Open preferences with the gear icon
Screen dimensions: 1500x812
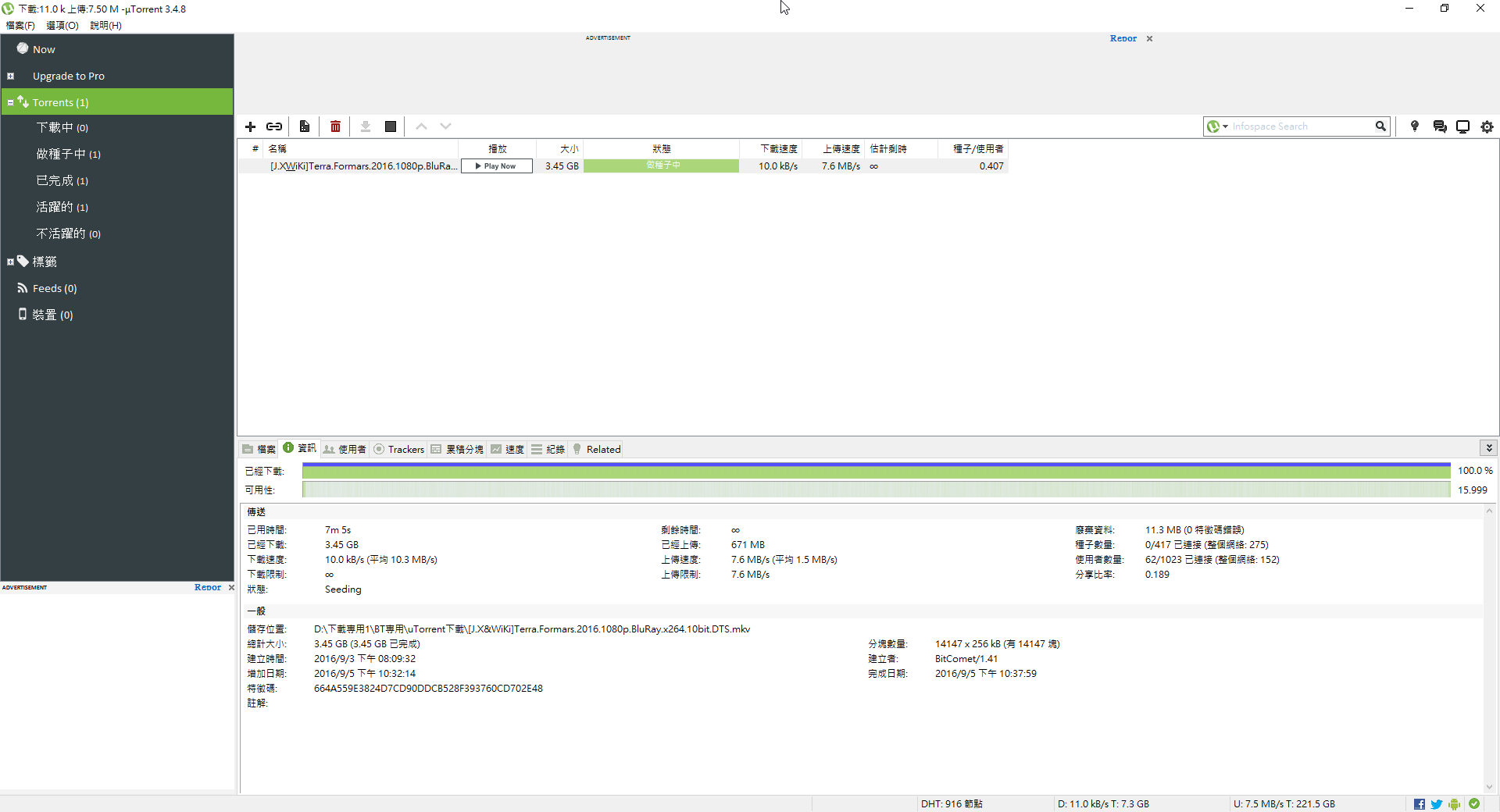(x=1487, y=126)
